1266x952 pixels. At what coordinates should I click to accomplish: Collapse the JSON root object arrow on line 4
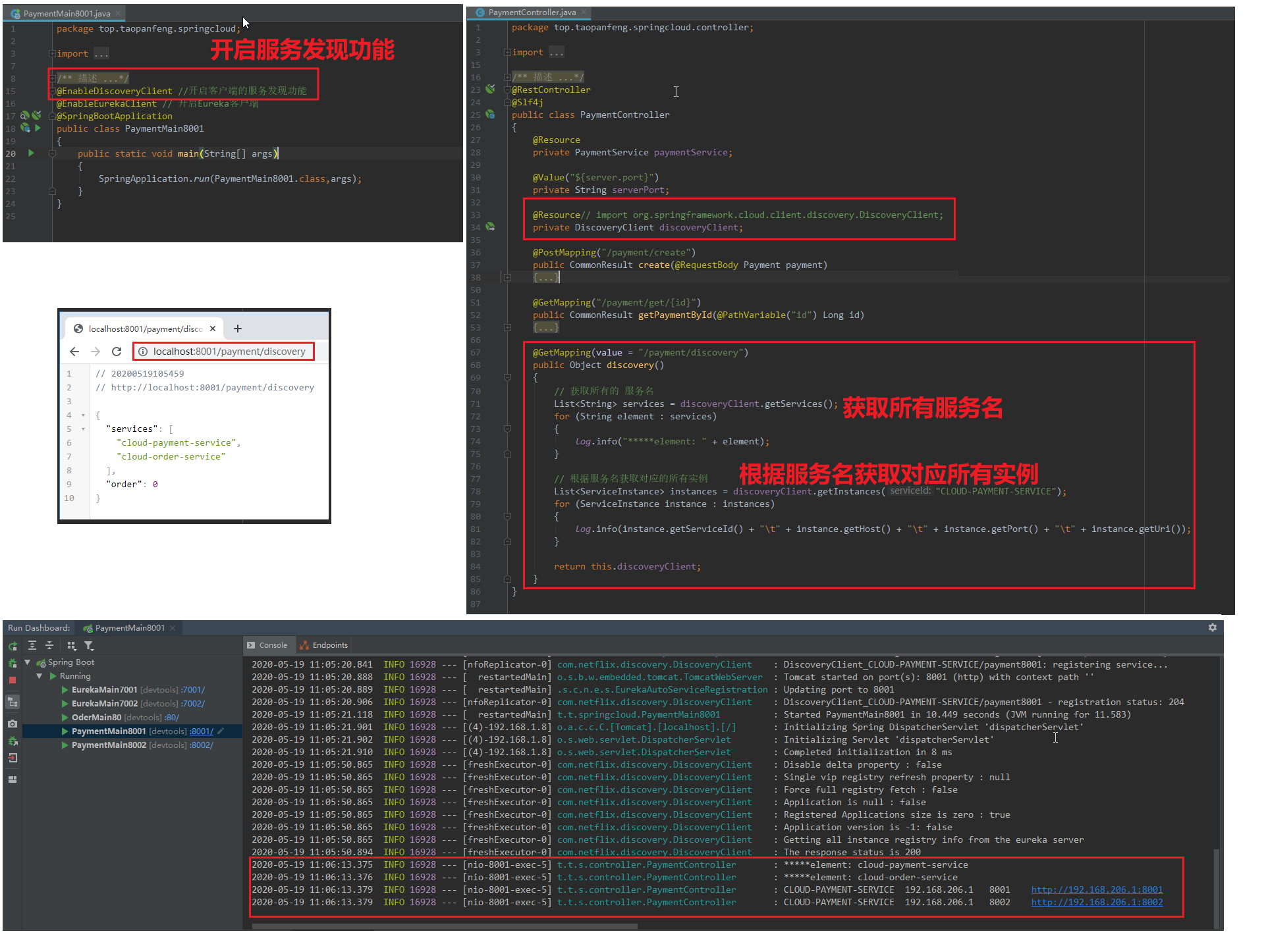pyautogui.click(x=83, y=415)
